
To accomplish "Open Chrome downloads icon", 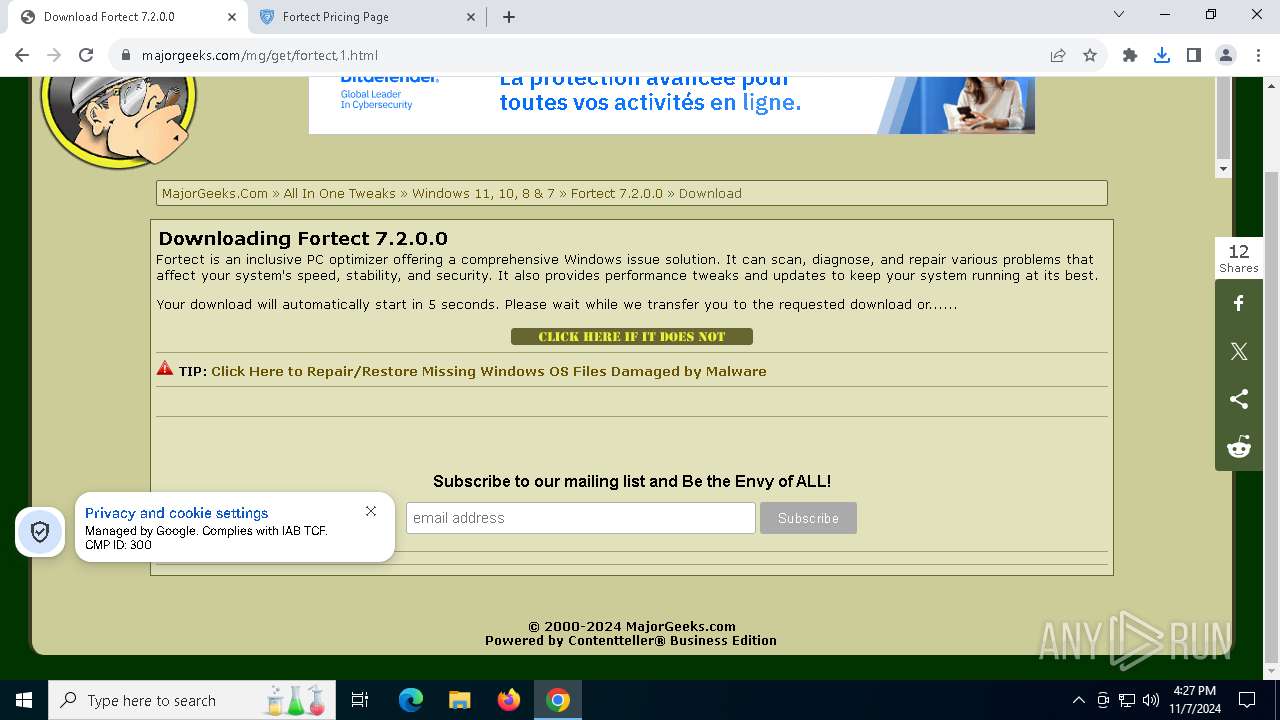I will 1162,55.
